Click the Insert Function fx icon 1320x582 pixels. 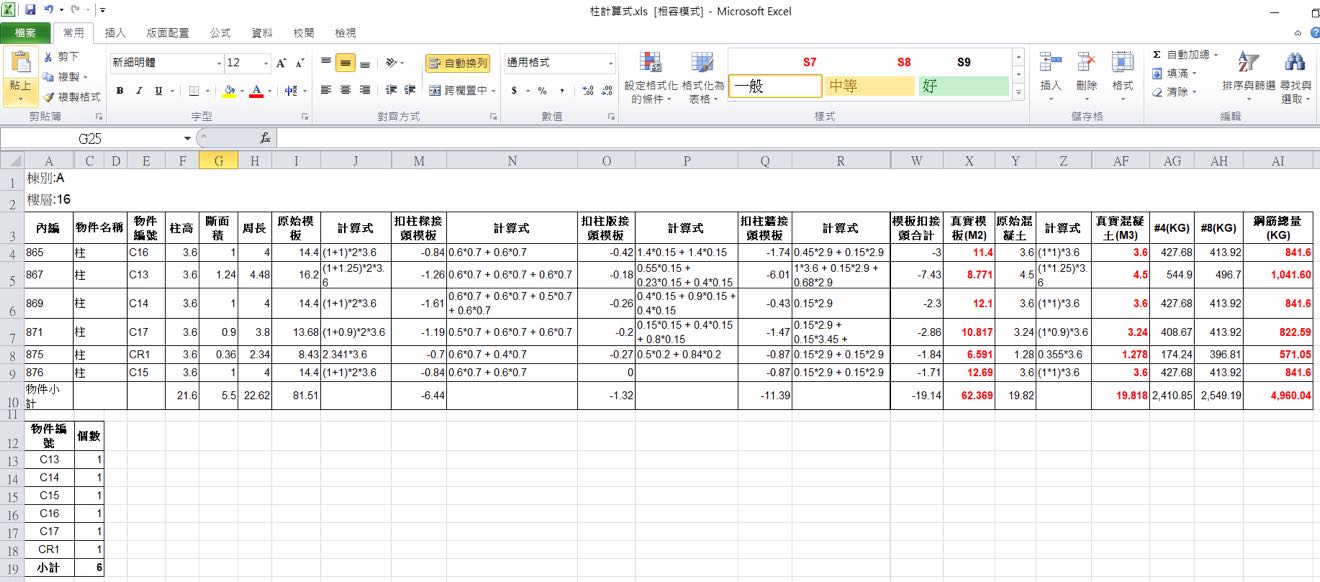coord(265,138)
